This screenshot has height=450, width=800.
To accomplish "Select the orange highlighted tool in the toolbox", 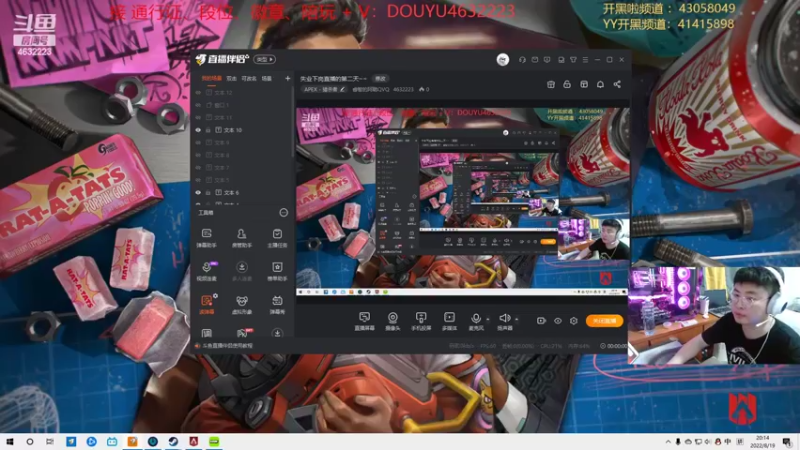I will tap(207, 304).
